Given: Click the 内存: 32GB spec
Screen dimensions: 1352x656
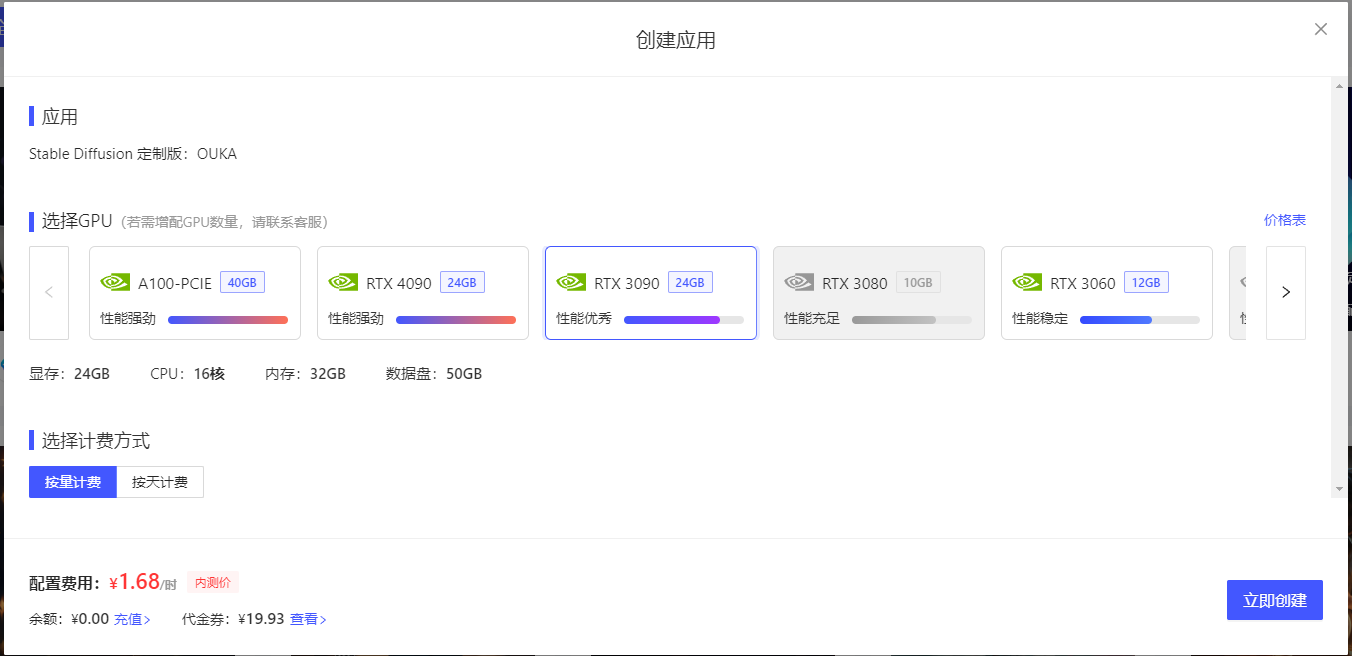Looking at the screenshot, I should click(305, 374).
